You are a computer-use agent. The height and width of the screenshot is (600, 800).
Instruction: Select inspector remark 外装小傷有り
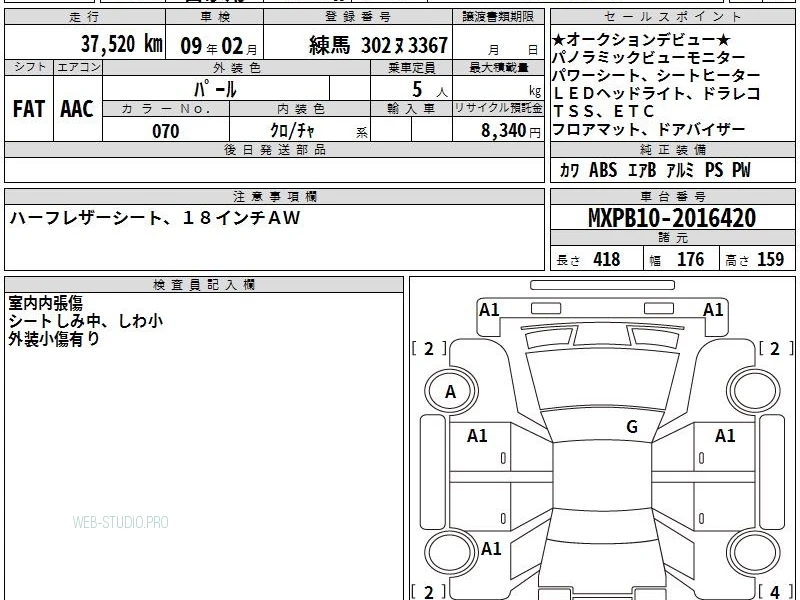point(54,338)
